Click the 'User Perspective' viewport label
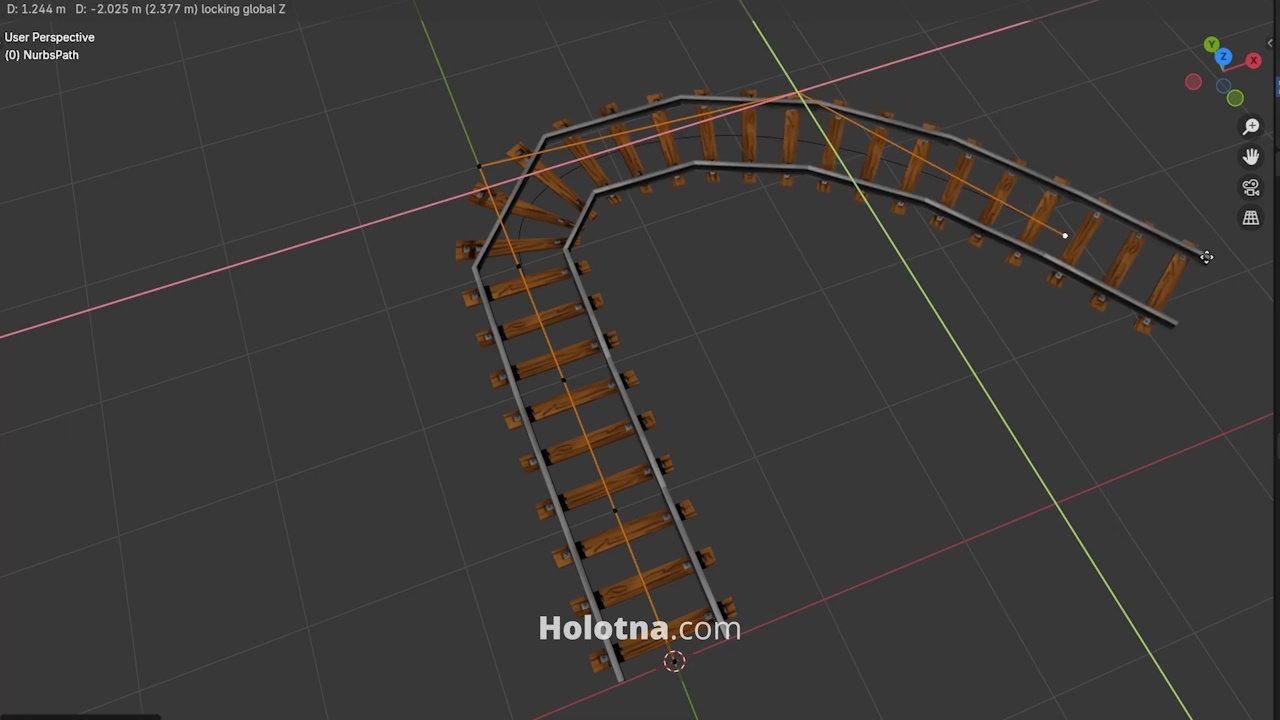This screenshot has width=1280, height=720. (x=50, y=37)
